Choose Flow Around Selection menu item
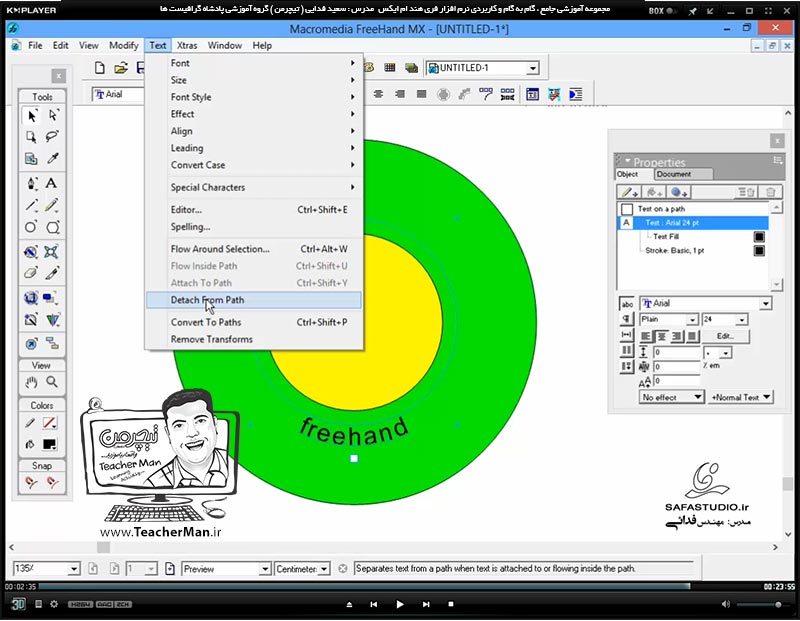 click(x=254, y=249)
